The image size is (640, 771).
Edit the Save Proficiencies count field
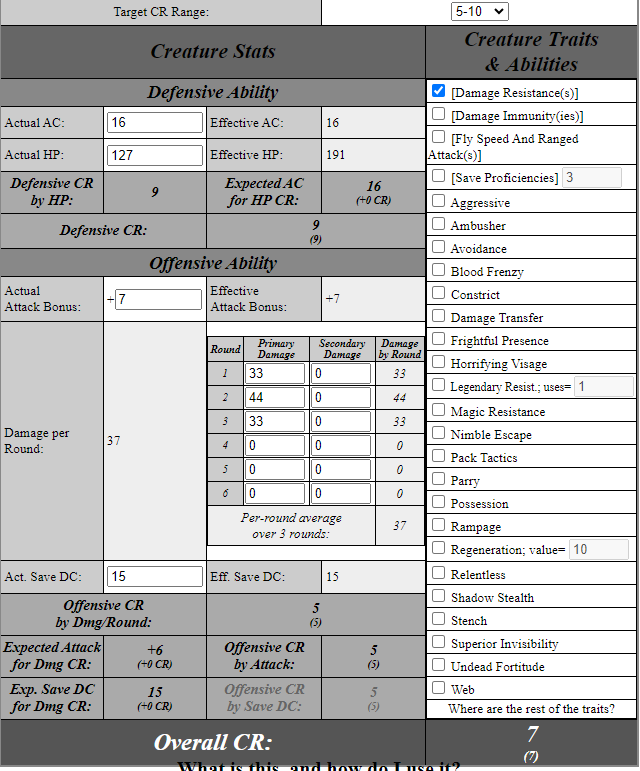coord(592,178)
